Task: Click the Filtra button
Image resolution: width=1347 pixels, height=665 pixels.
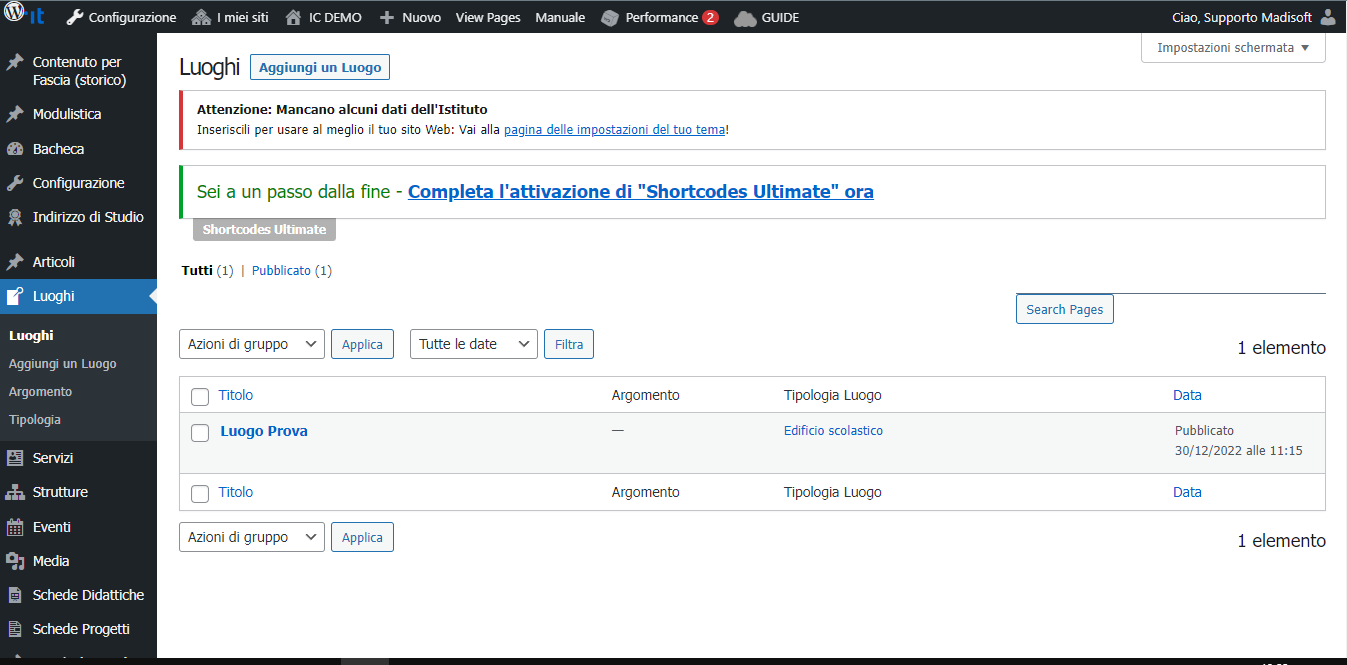Action: pos(569,344)
